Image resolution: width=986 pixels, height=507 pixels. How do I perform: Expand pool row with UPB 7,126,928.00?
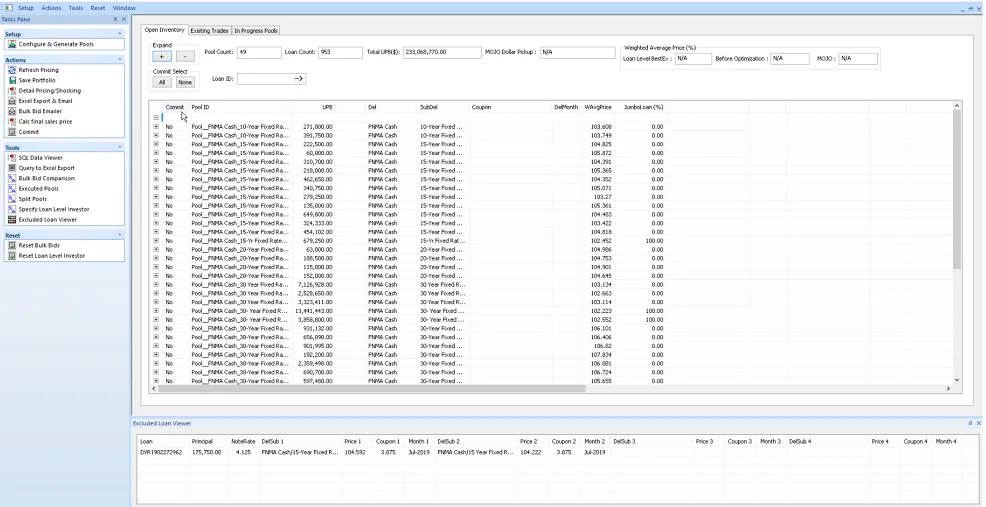point(156,284)
